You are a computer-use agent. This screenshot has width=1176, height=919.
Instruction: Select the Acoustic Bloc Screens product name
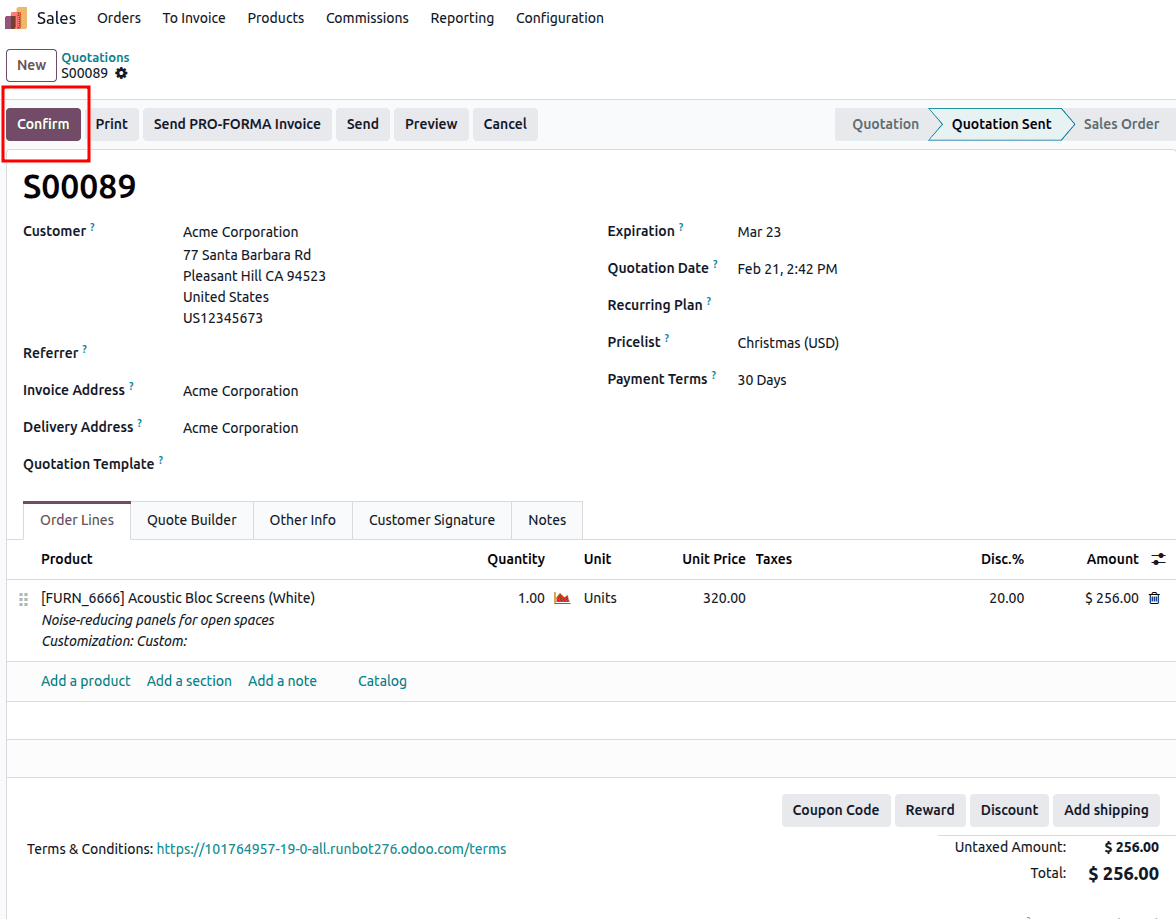[178, 599]
